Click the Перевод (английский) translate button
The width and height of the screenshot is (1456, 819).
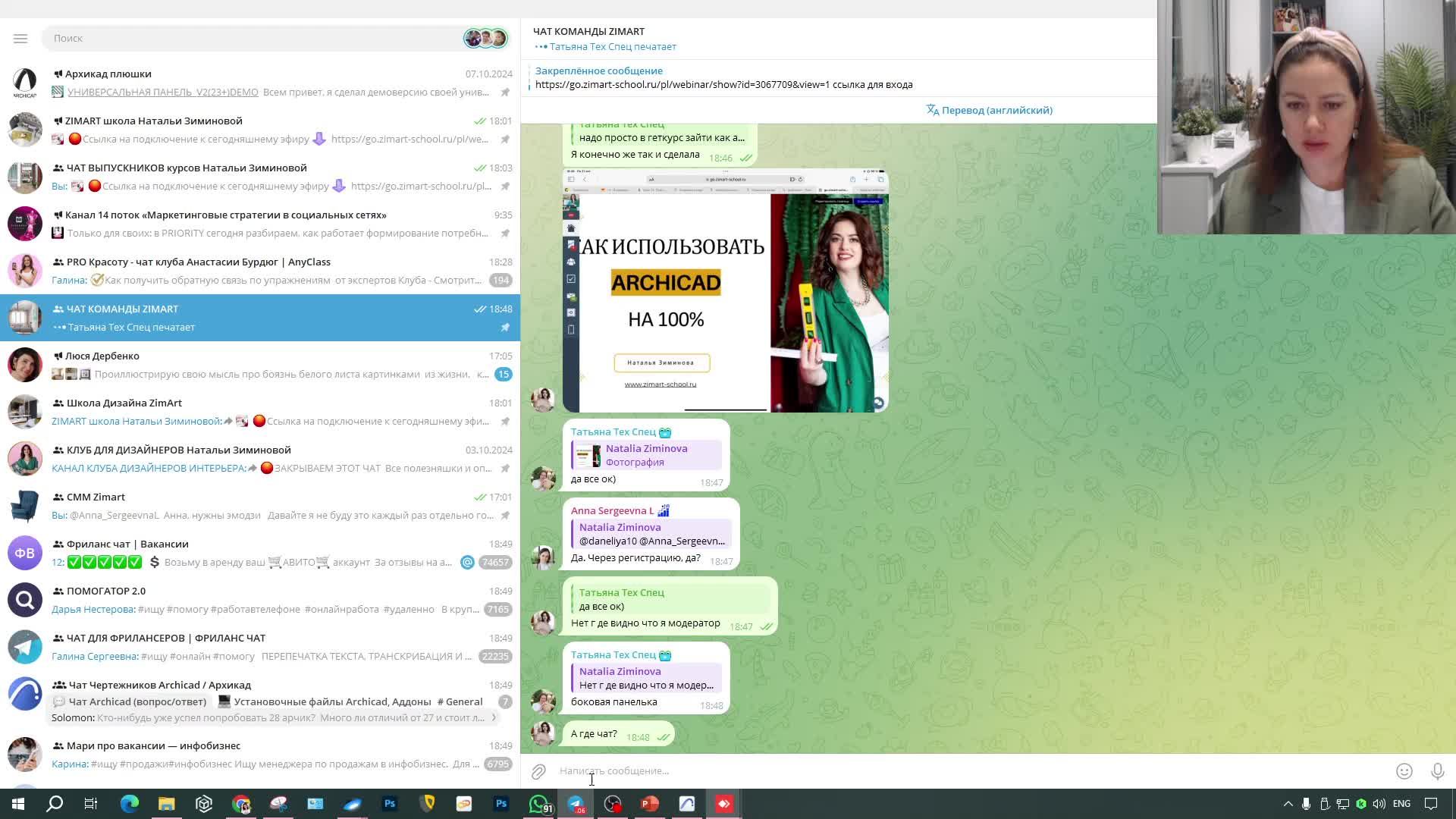[989, 110]
